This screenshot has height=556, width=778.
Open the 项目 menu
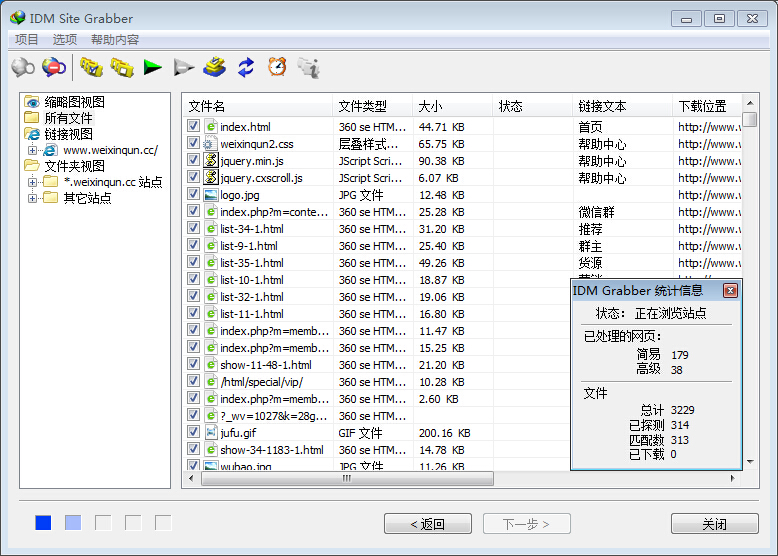coord(27,40)
